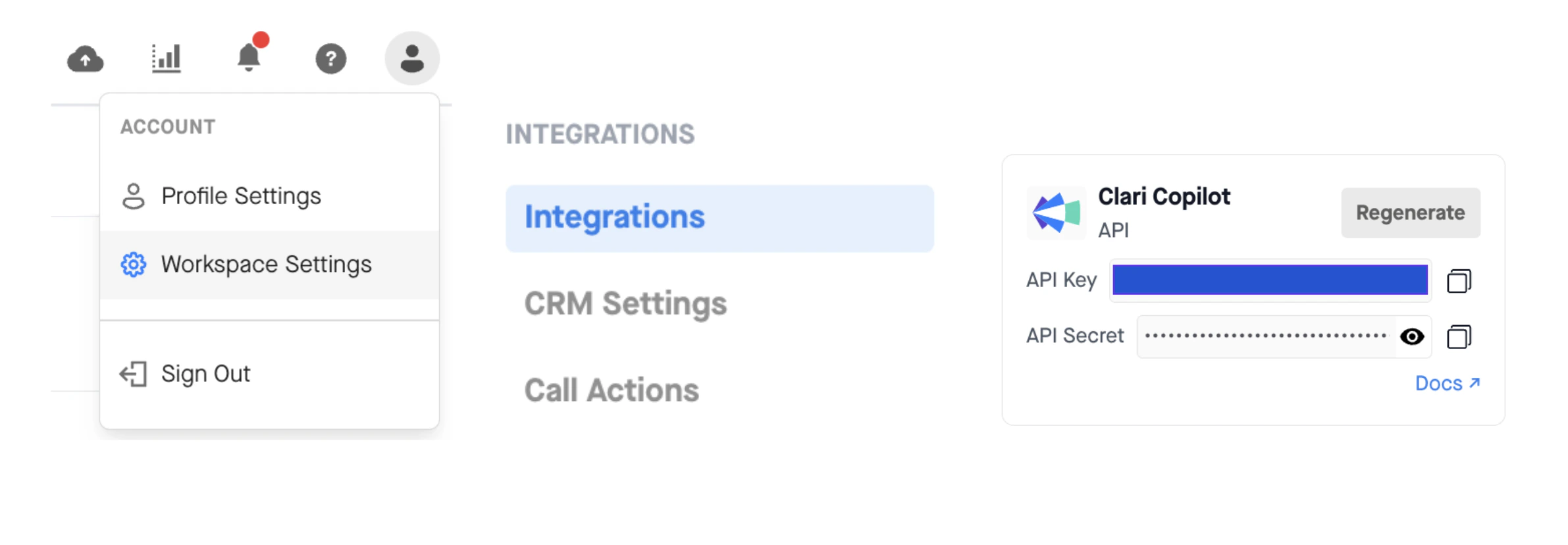The image size is (1568, 545).
Task: Switch to CRM Settings tab
Action: [625, 303]
